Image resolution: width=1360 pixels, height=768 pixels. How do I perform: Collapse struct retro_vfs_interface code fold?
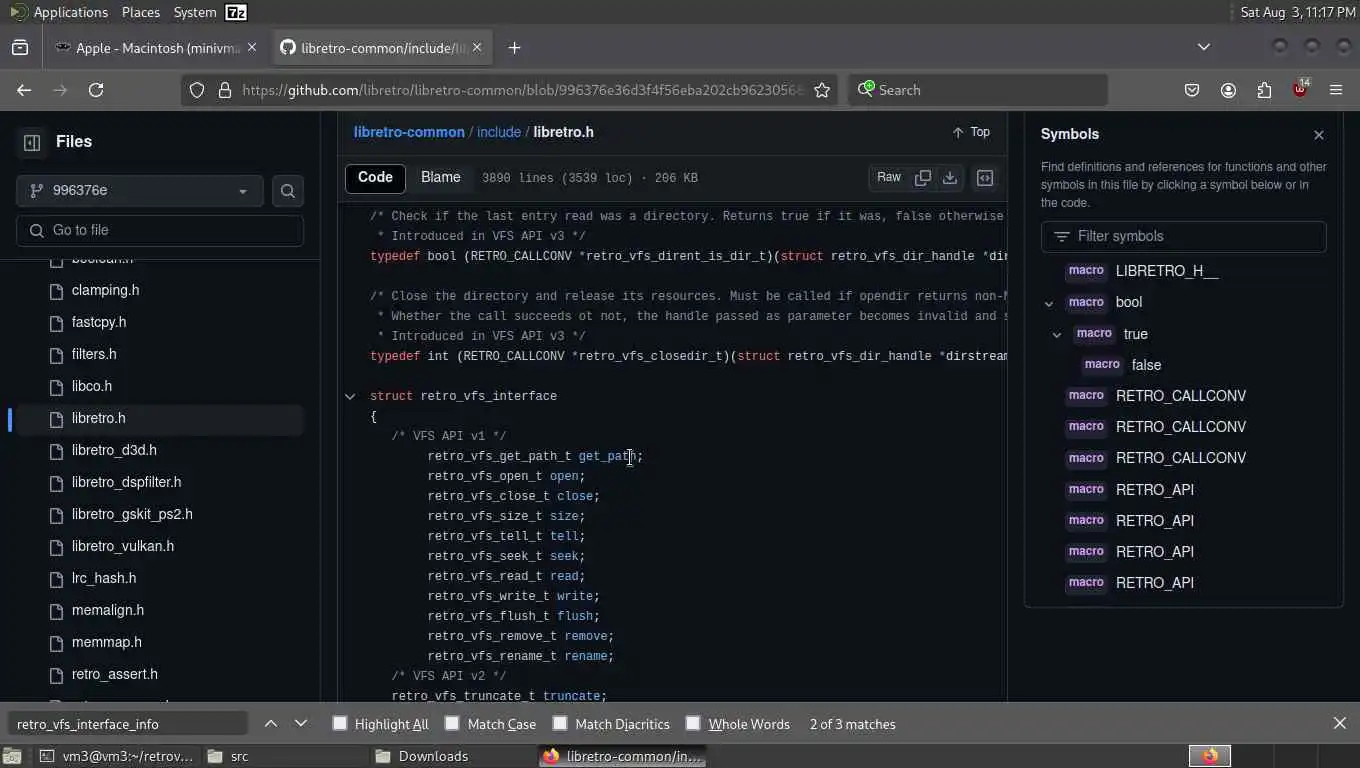[x=350, y=397]
